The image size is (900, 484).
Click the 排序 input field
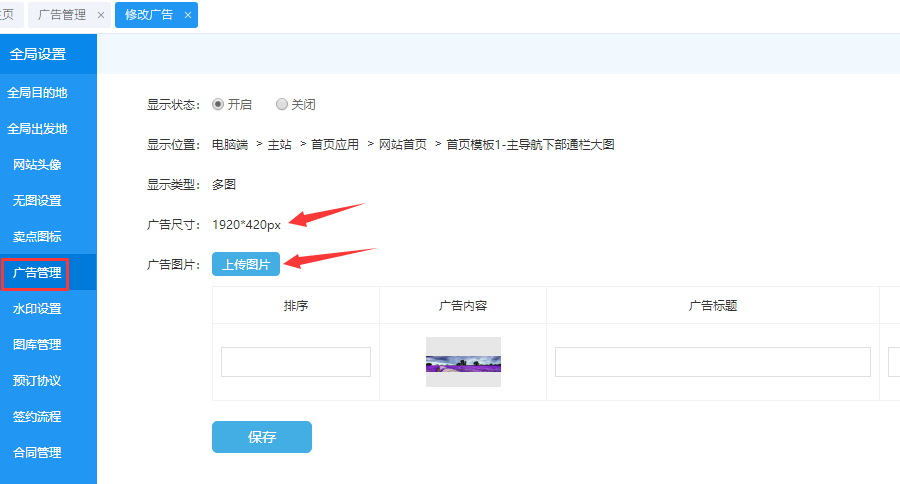296,362
